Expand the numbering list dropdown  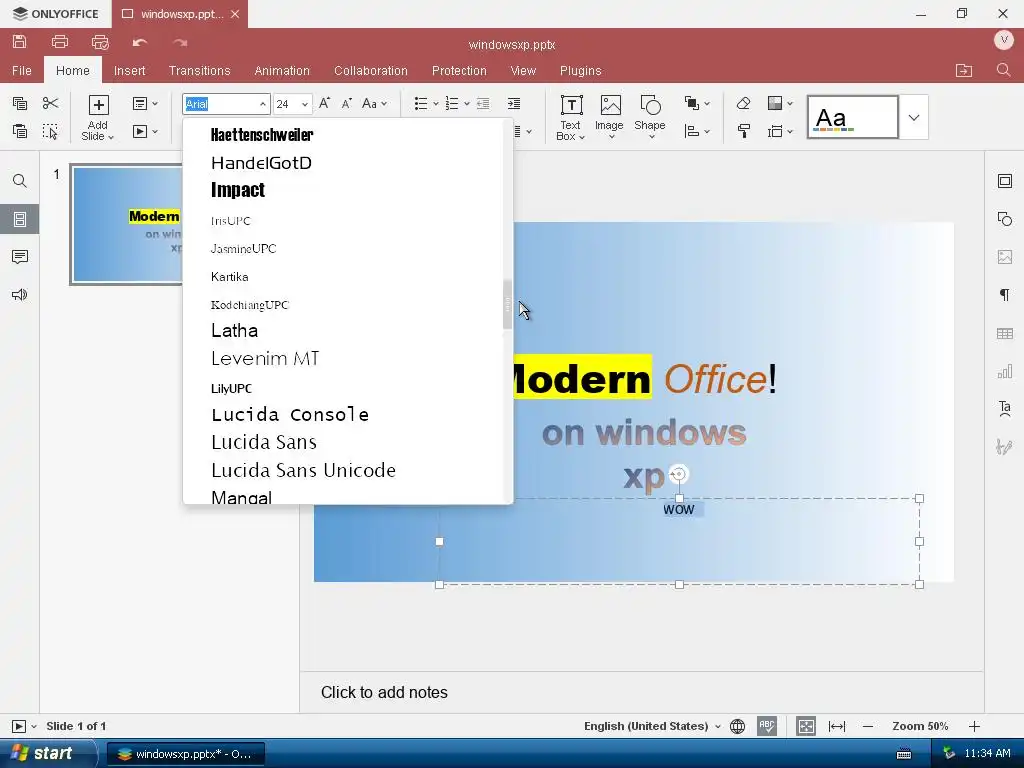pyautogui.click(x=466, y=104)
